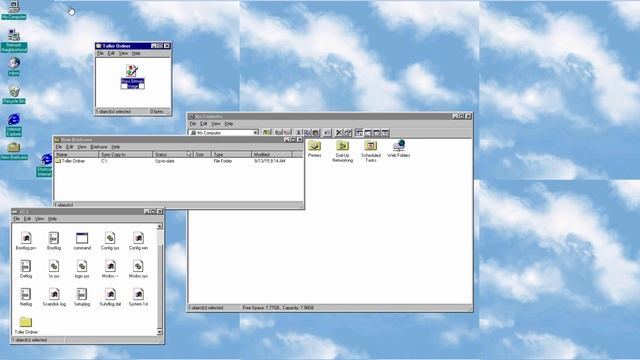The width and height of the screenshot is (640, 360).
Task: Open File menu in Toller Ordner window
Action: 100,53
